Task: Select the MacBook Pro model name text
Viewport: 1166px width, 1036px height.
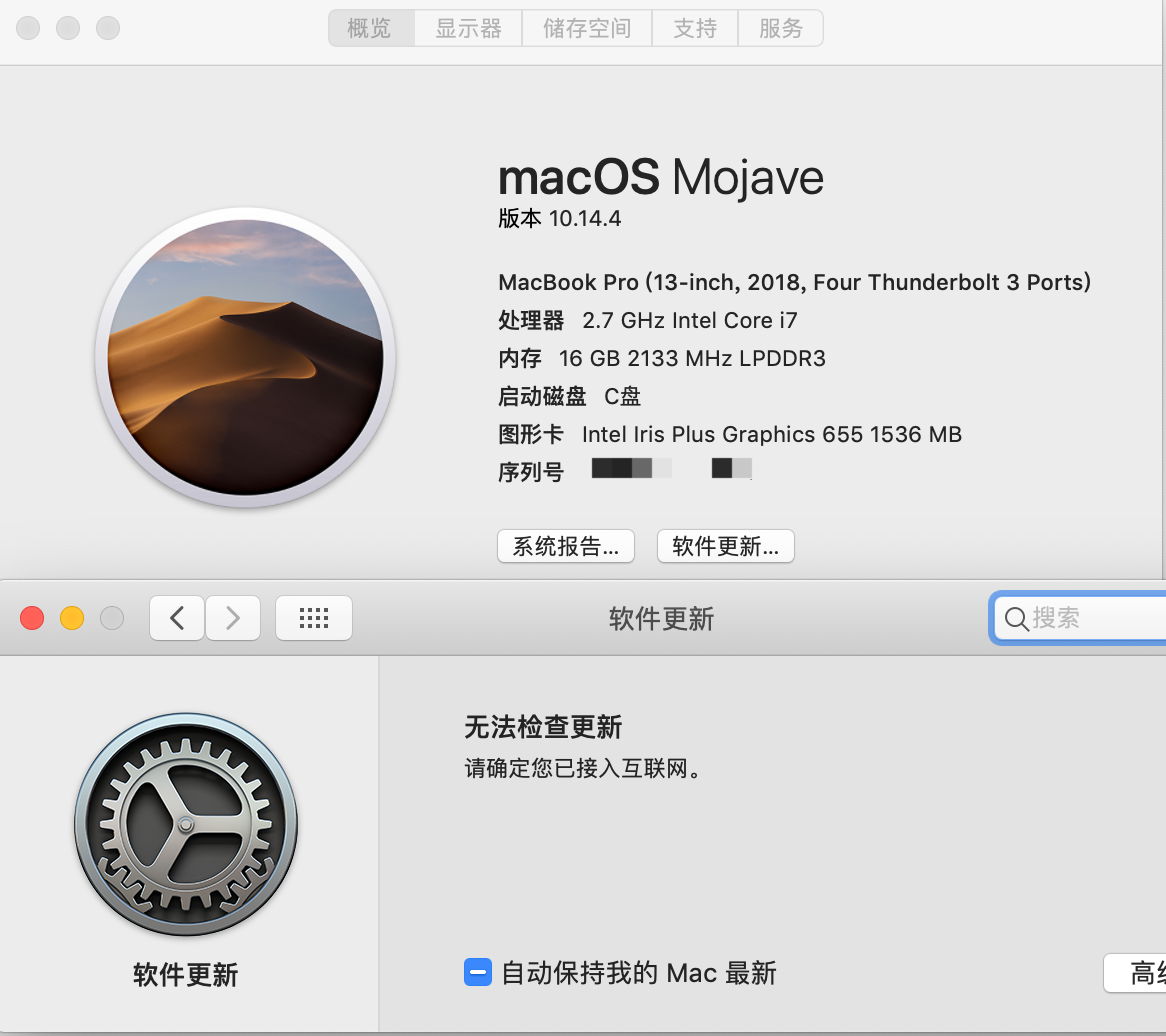Action: point(794,283)
